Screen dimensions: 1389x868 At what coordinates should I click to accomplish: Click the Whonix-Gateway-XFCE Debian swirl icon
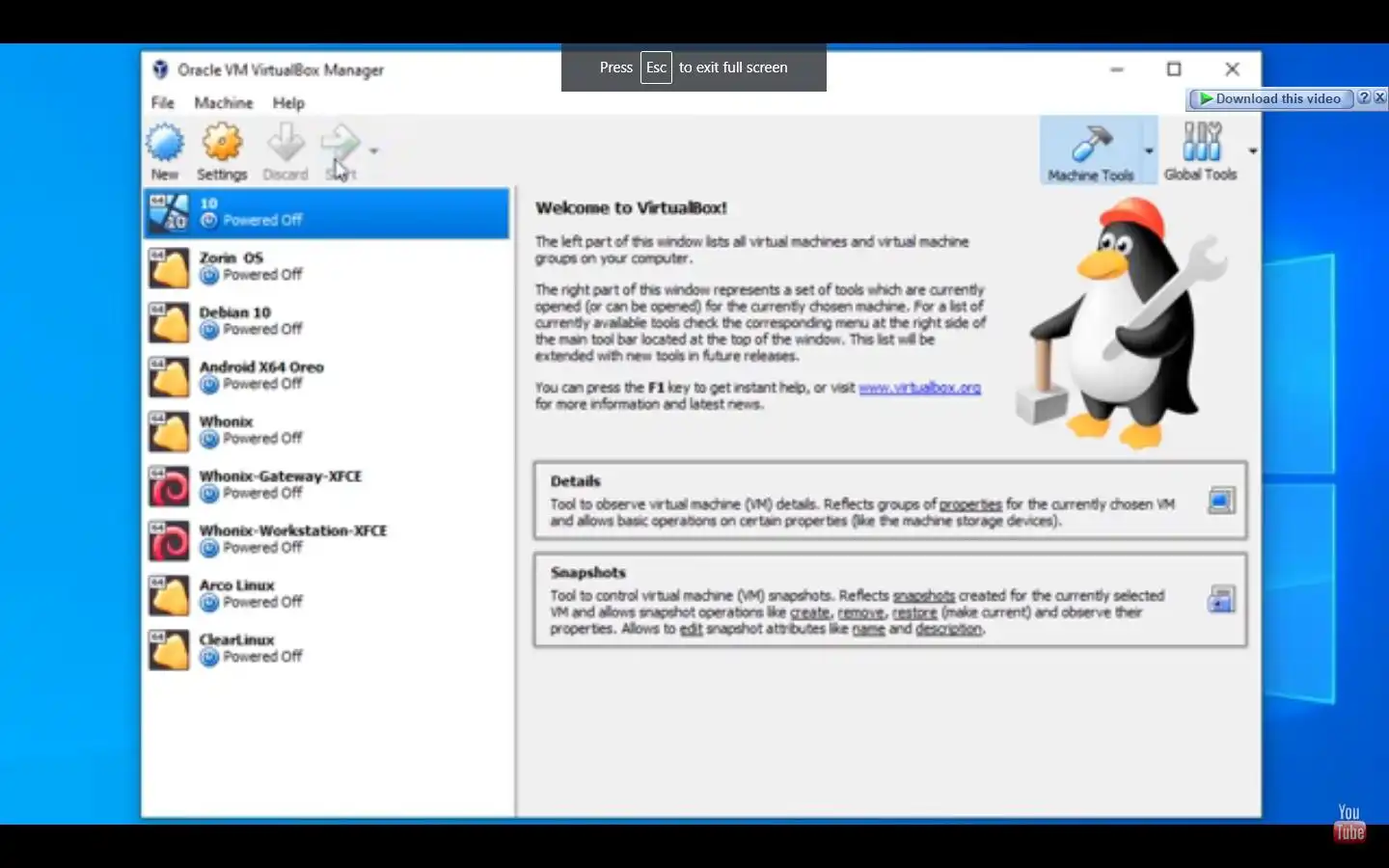click(169, 486)
